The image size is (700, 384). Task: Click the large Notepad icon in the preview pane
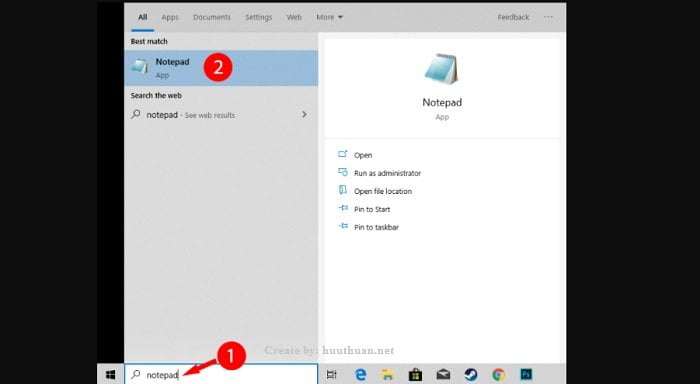pyautogui.click(x=442, y=69)
